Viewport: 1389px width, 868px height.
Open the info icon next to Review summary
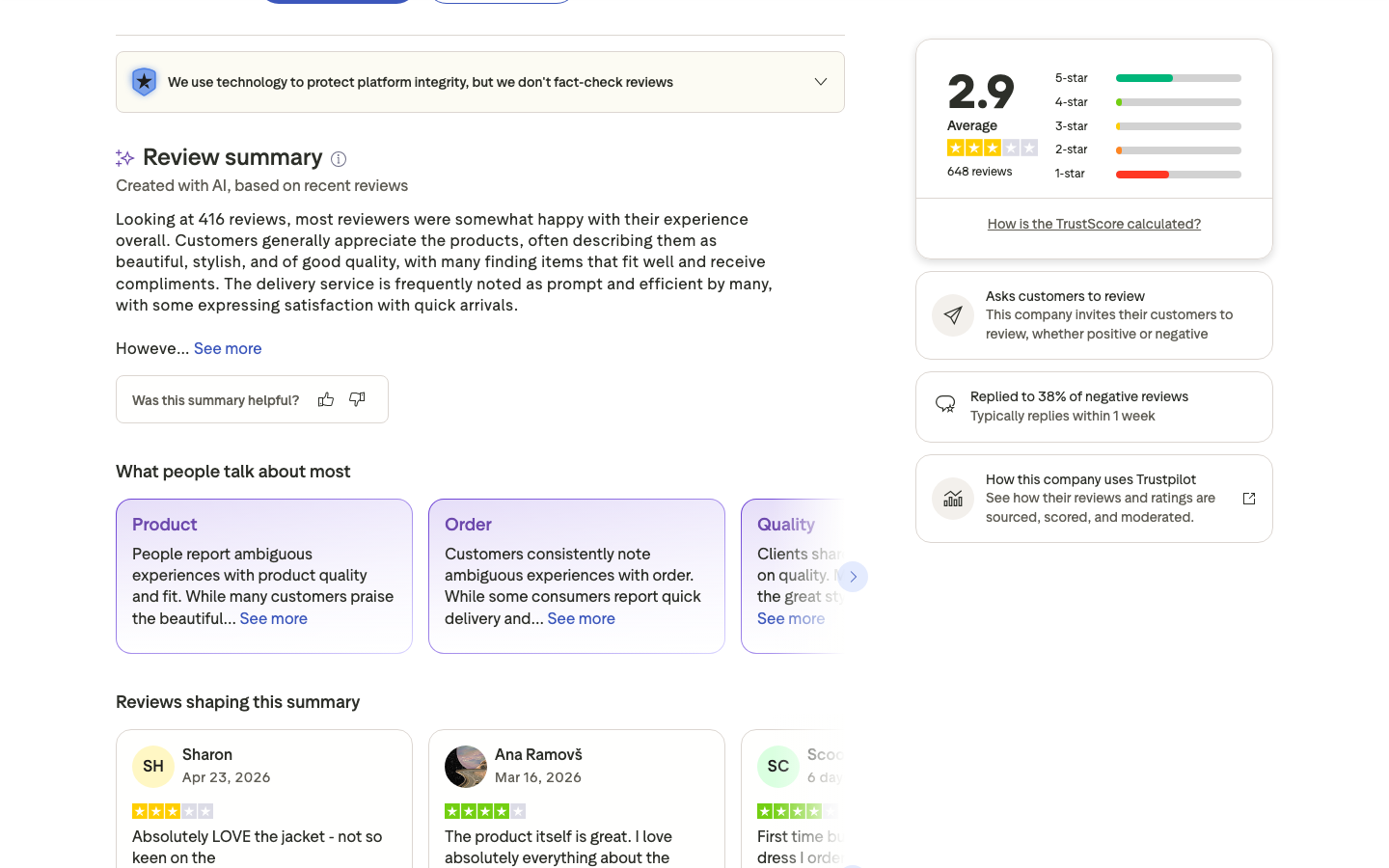[x=339, y=159]
